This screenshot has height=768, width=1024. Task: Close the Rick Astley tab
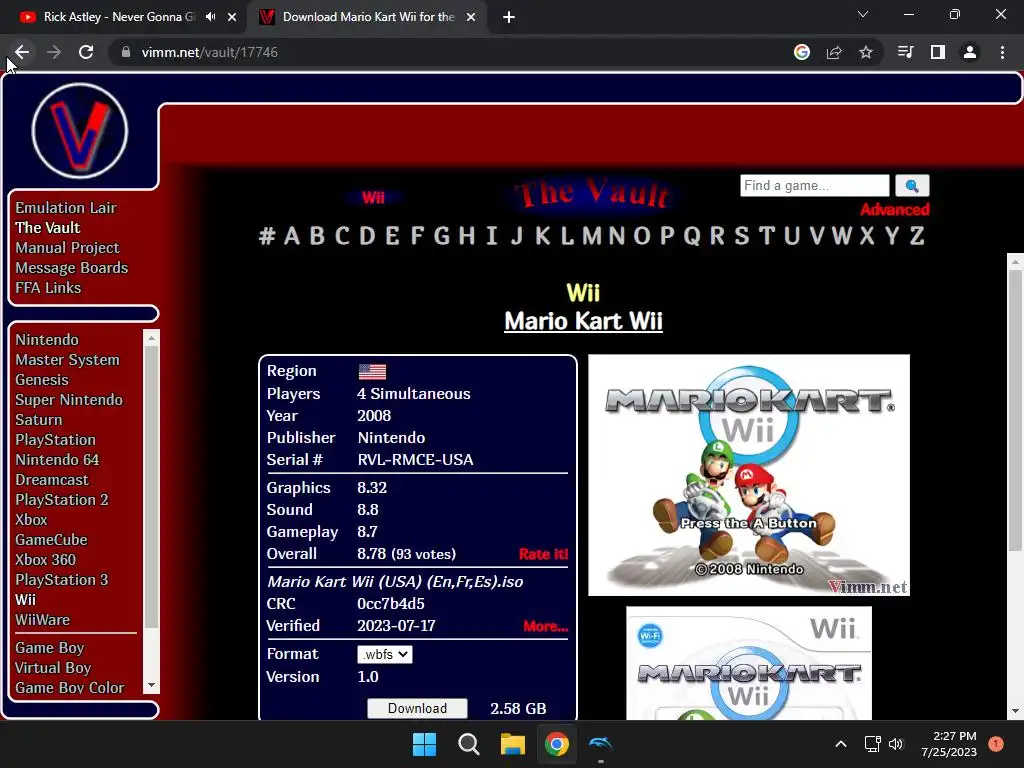click(x=232, y=17)
